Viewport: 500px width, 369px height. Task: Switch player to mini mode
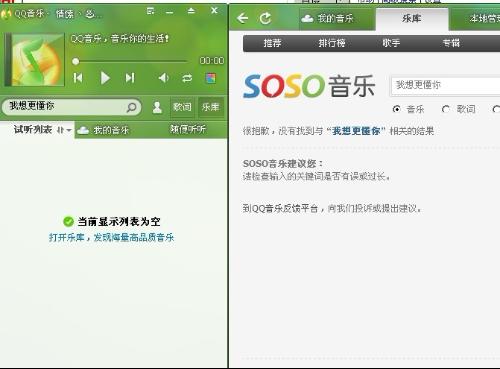(191, 11)
